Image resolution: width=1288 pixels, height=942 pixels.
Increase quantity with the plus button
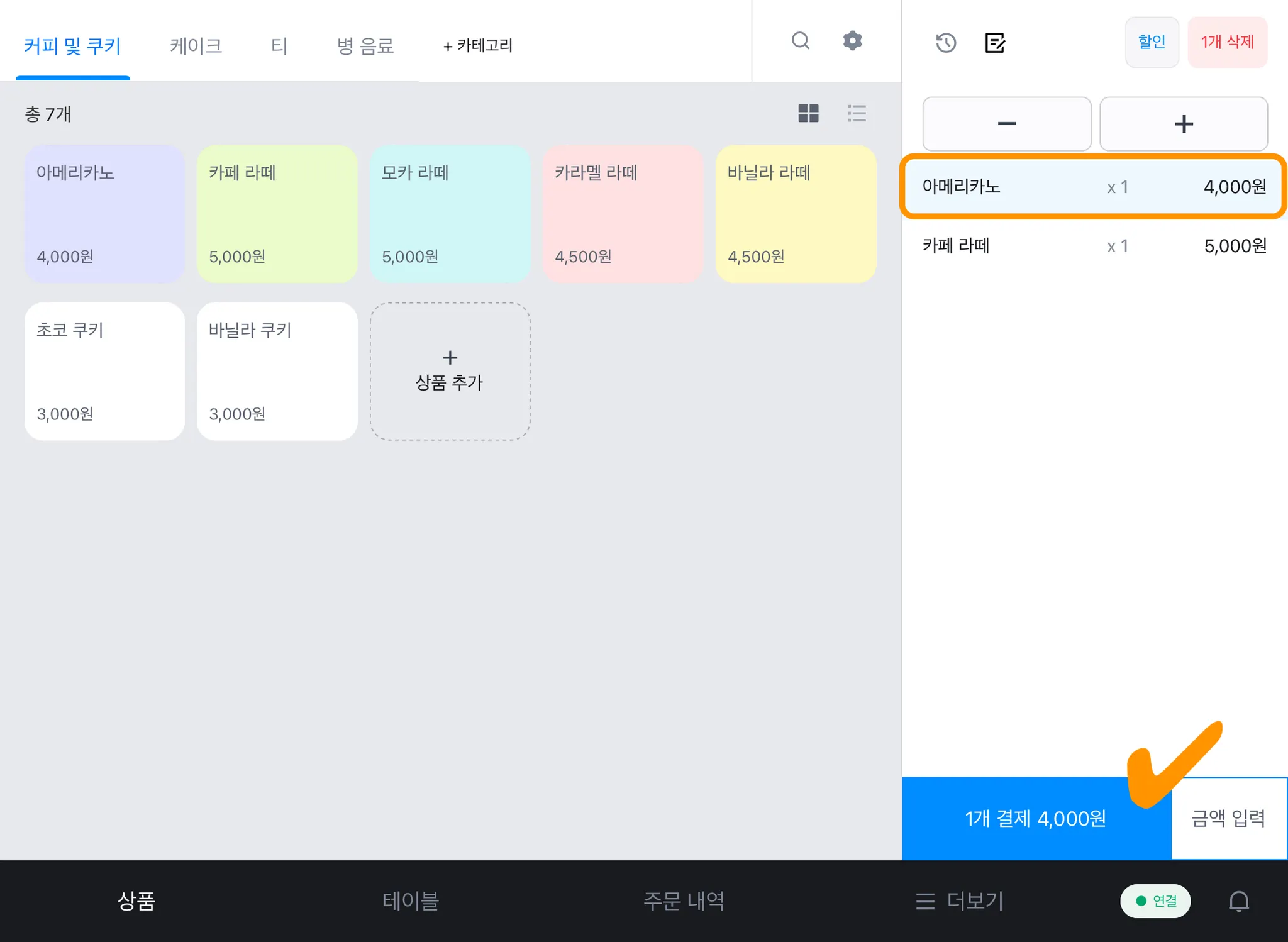pos(1183,124)
